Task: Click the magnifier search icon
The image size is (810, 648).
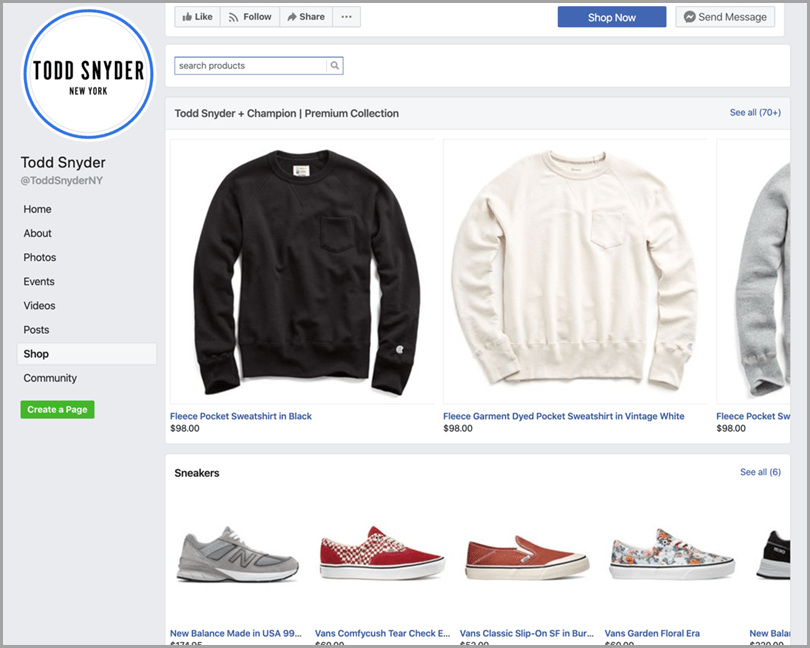Action: (335, 66)
